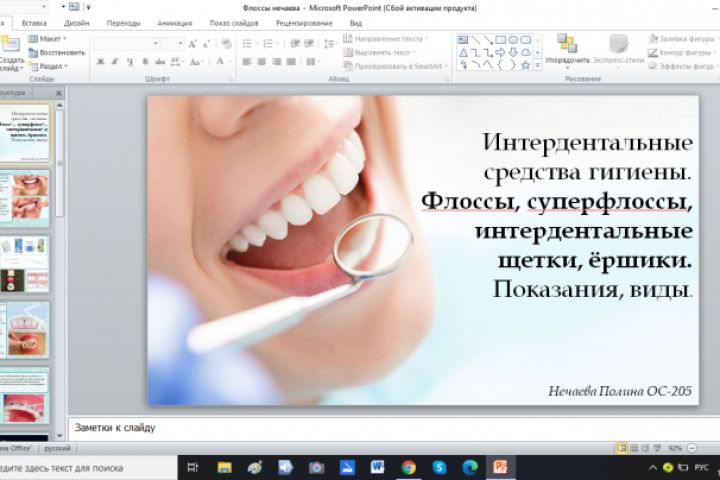The height and width of the screenshot is (480, 720).
Task: Open Дизайн tab
Action: click(x=77, y=23)
